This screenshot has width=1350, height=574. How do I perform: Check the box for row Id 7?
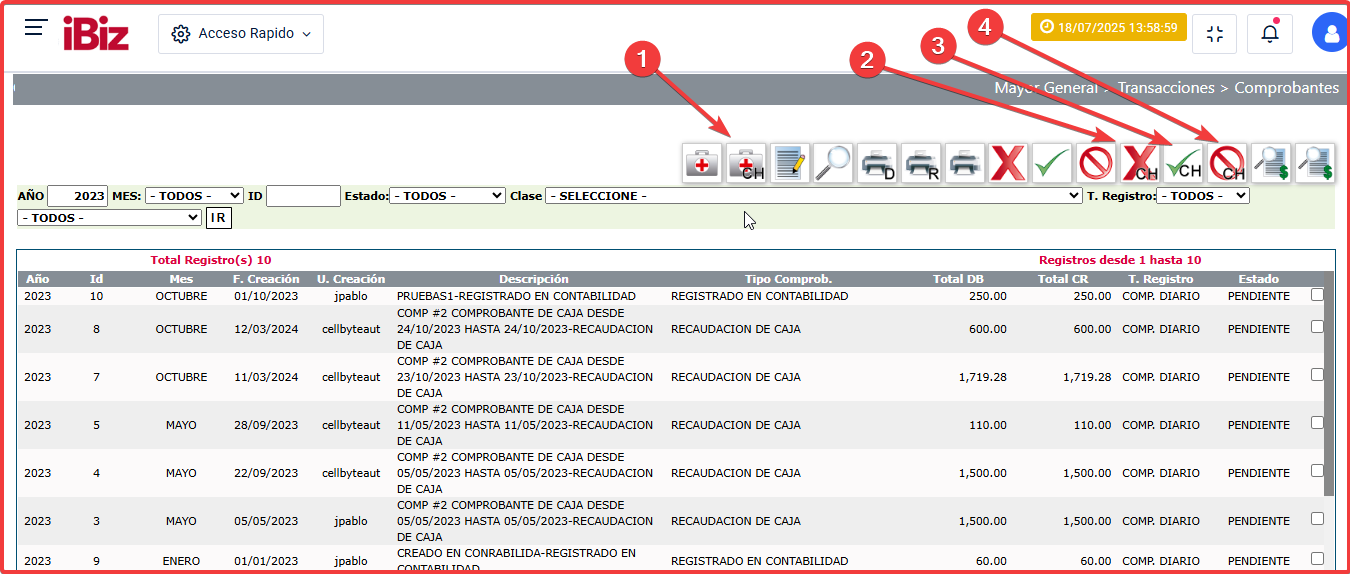point(1317,375)
